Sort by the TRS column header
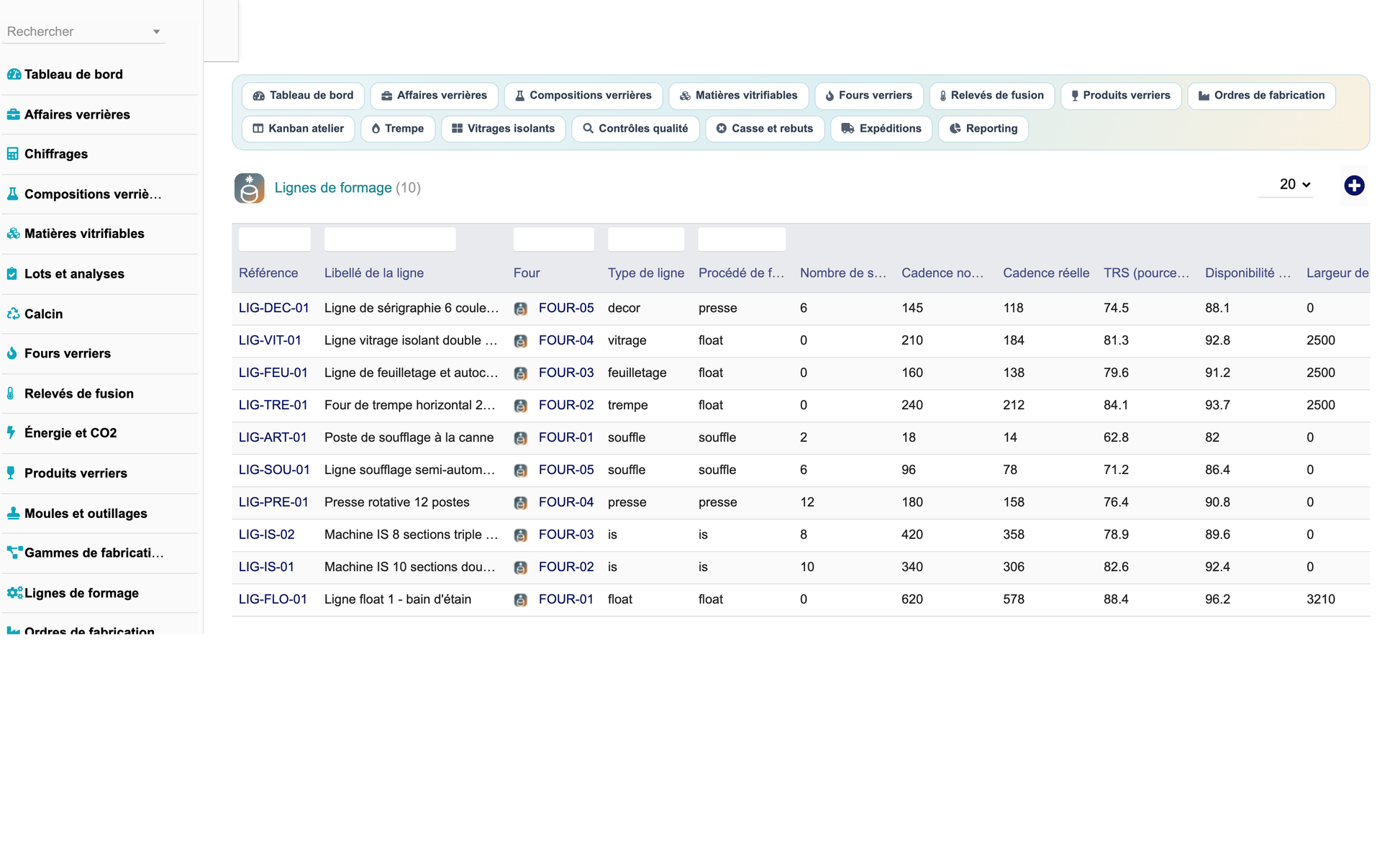This screenshot has height=866, width=1400. pos(1147,273)
